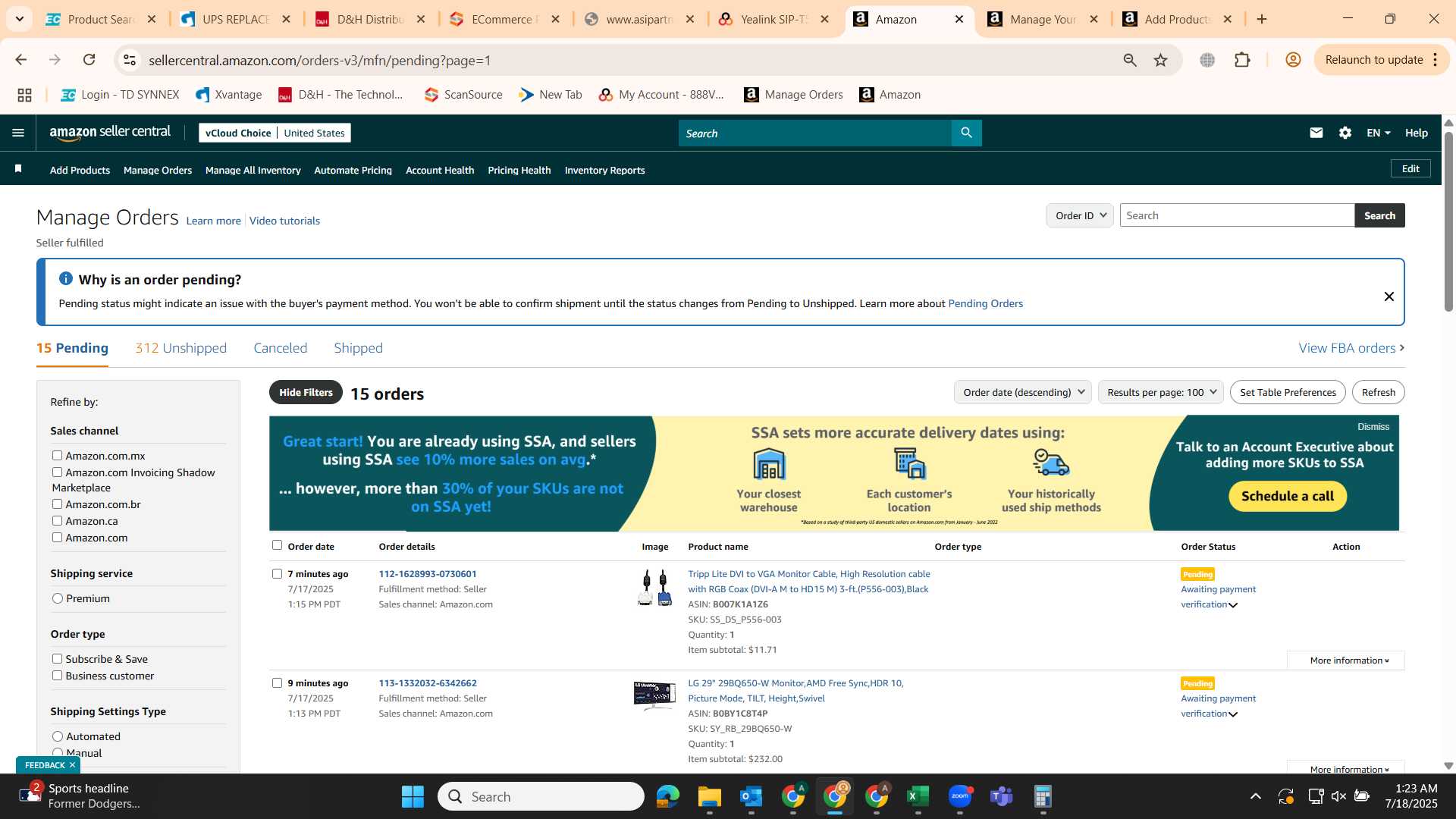Image resolution: width=1456 pixels, height=819 pixels.
Task: Select the Premium shipping service radio
Action: coord(58,598)
